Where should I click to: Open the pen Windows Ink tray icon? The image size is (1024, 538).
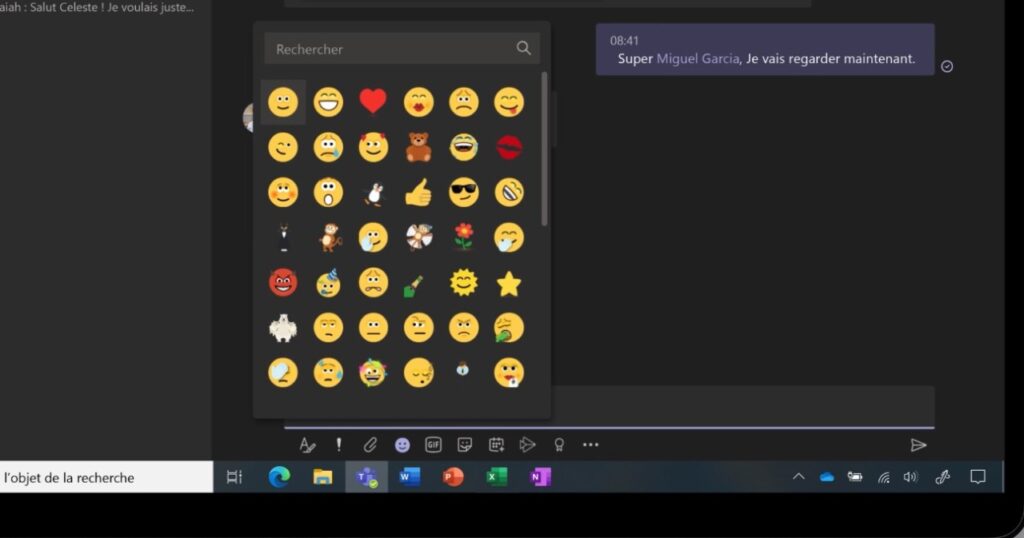pos(942,477)
